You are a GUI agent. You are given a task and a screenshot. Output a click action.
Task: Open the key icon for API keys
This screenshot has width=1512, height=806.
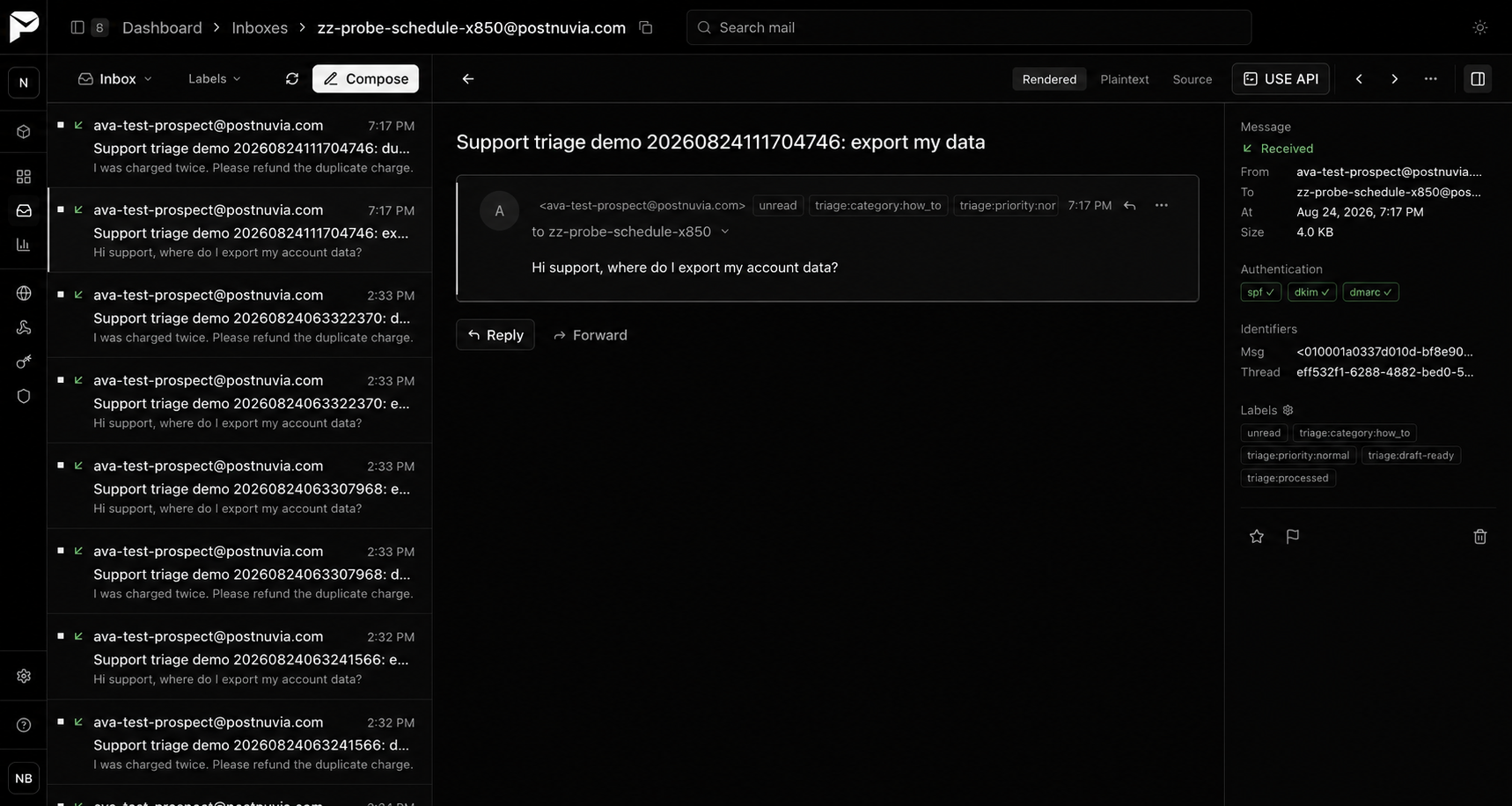(x=24, y=362)
